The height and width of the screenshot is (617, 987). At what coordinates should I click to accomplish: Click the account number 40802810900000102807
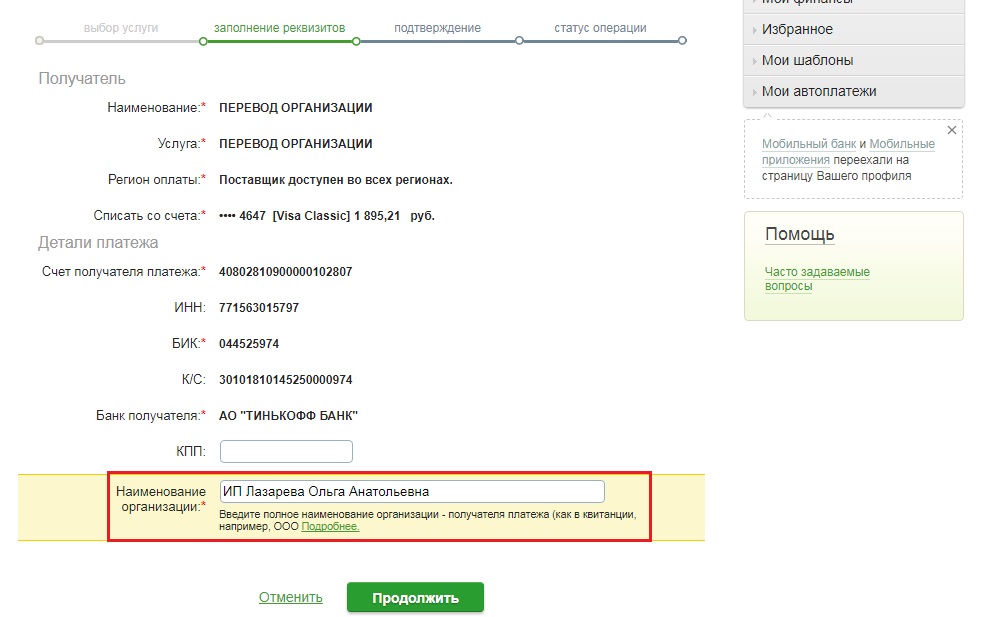click(x=286, y=272)
